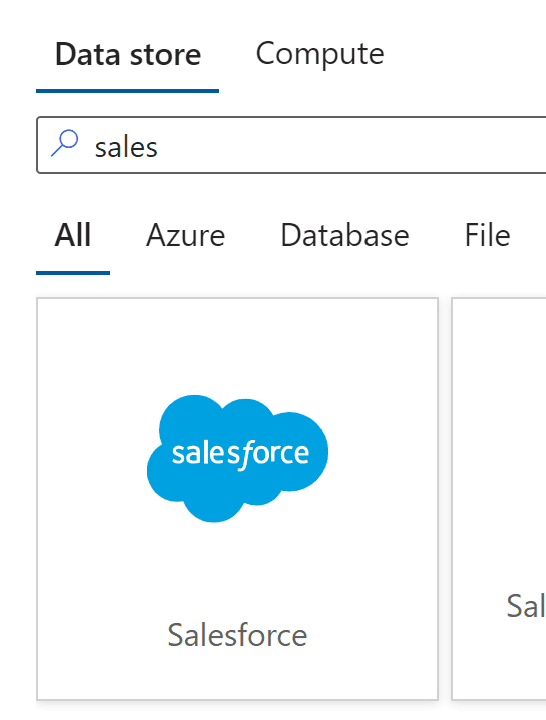Switch to the Compute tab

click(x=320, y=54)
